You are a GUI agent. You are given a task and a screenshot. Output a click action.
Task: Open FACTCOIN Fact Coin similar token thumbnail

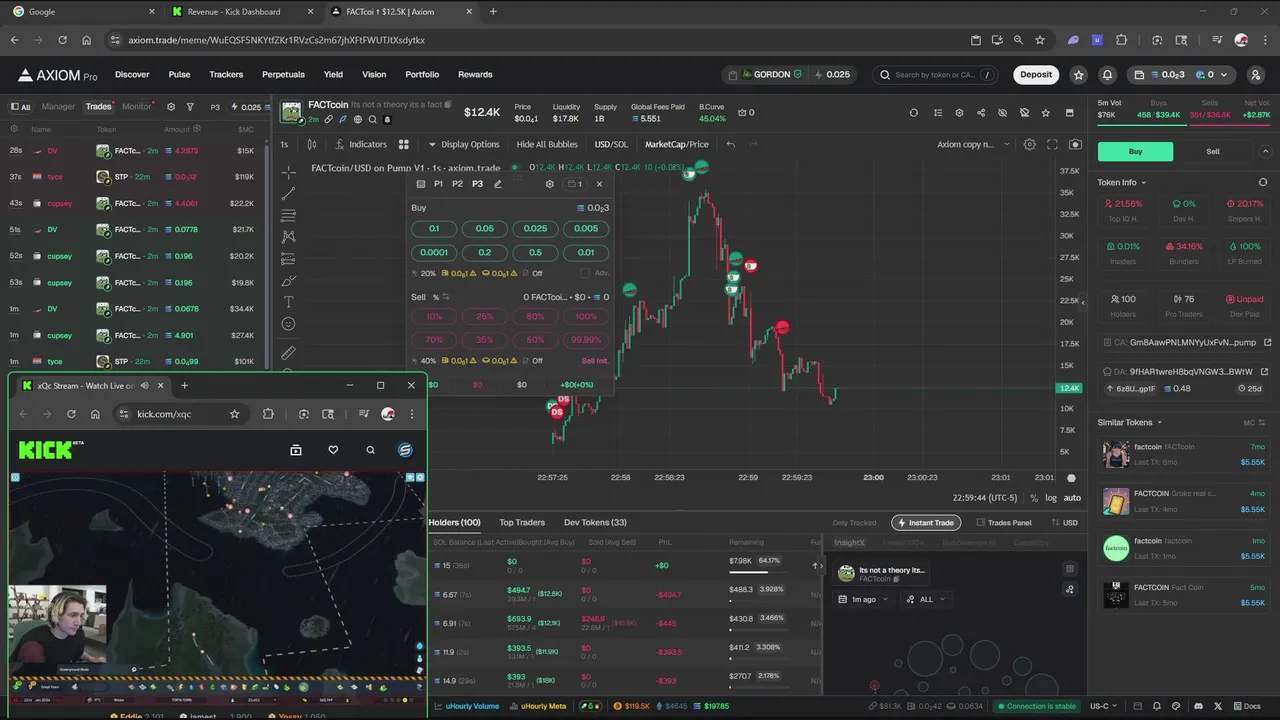[x=1116, y=595]
